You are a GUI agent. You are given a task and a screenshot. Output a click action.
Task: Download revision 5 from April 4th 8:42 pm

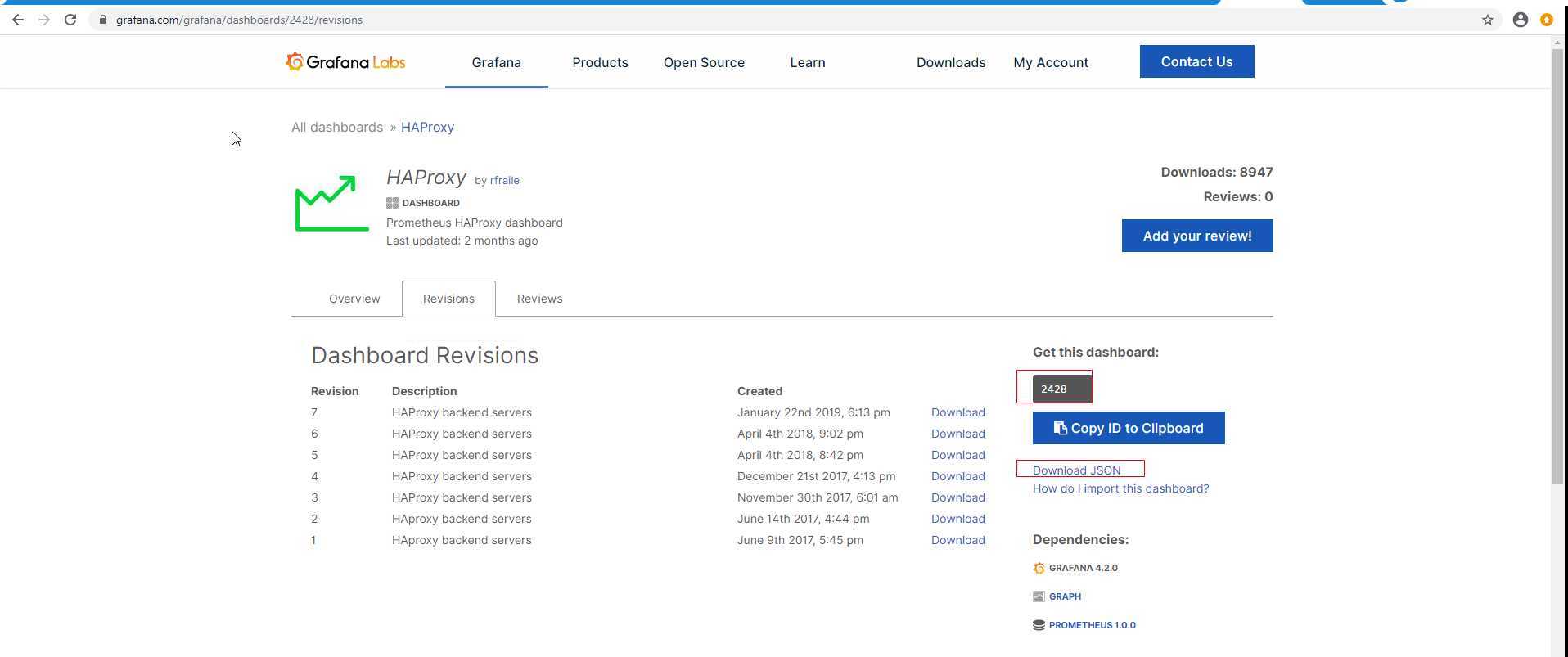click(957, 455)
